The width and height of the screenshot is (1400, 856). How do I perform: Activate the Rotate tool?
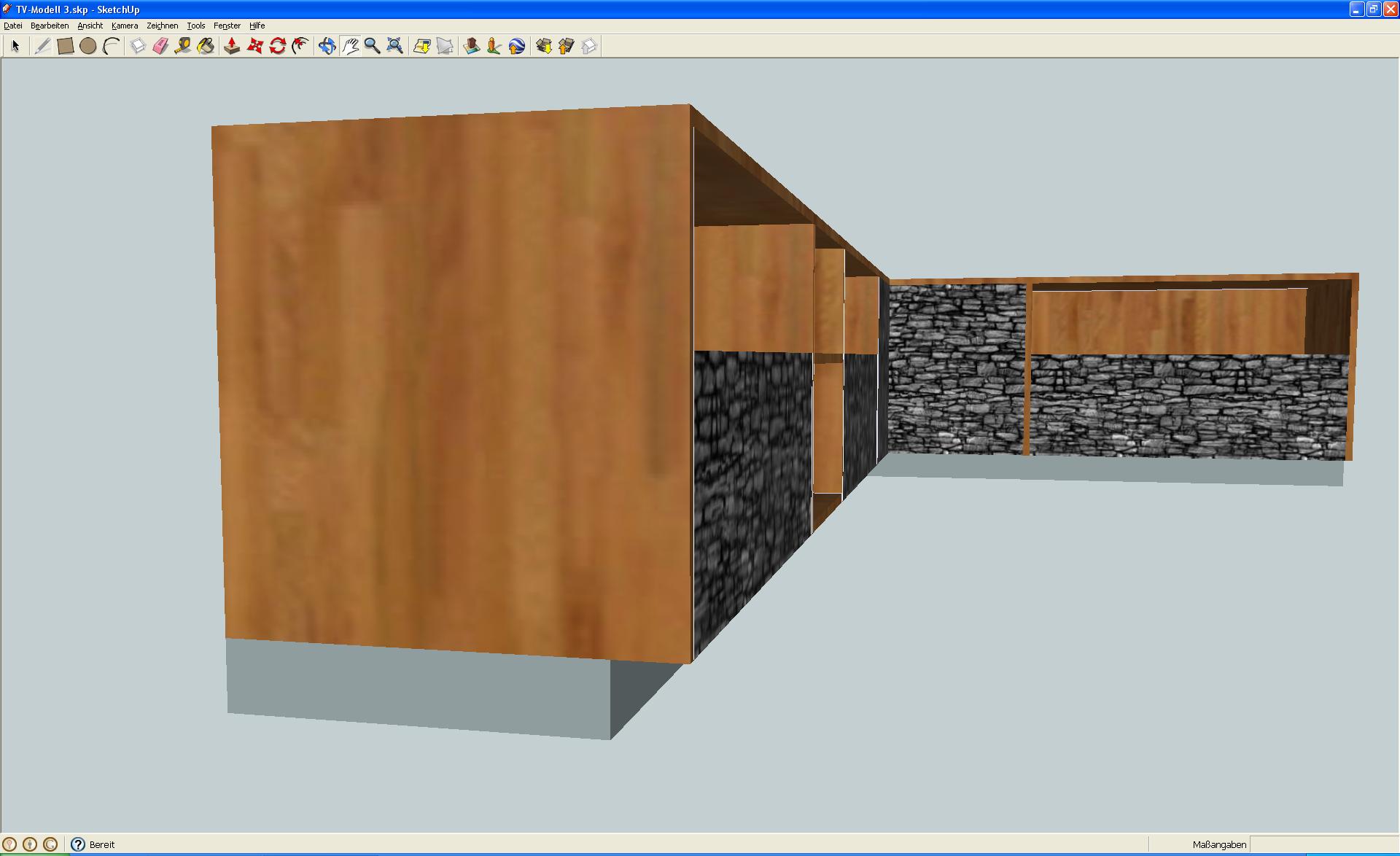[x=277, y=46]
